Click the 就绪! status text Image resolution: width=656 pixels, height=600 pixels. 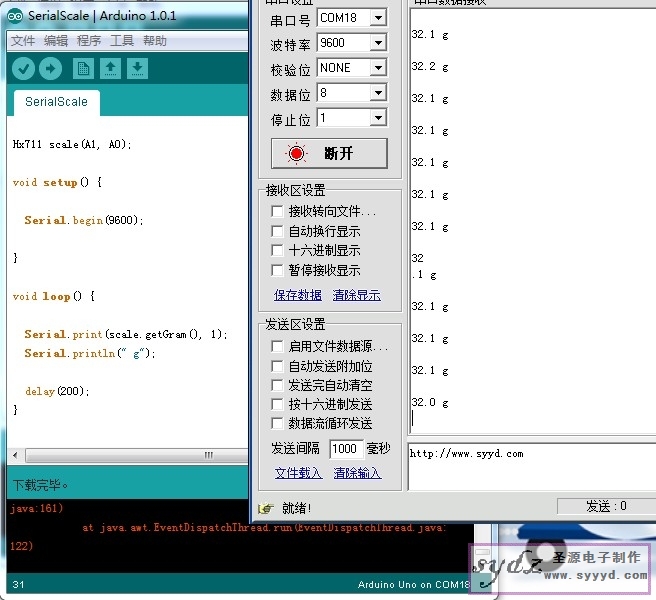(297, 508)
